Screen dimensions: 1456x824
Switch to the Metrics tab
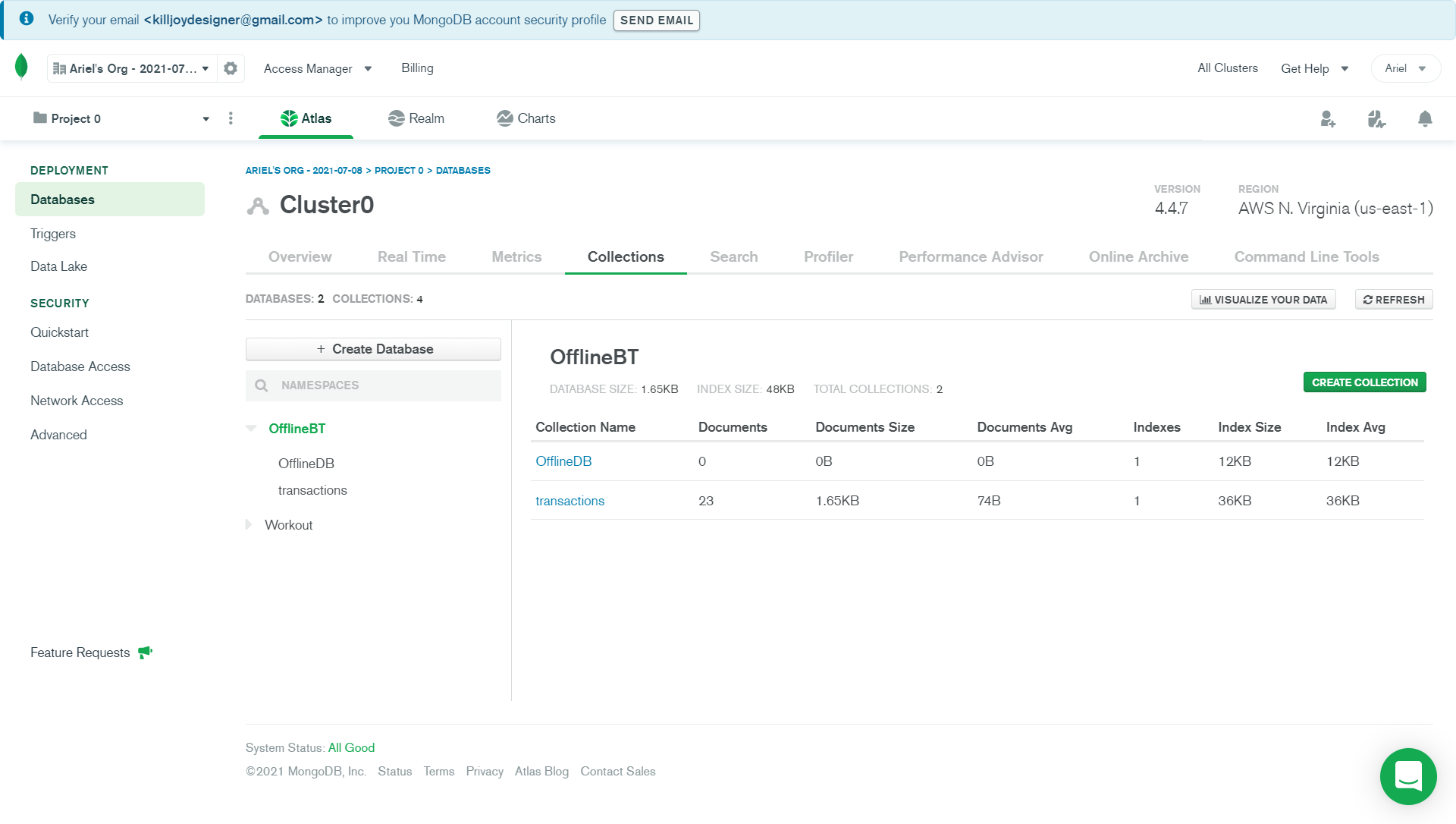(516, 256)
